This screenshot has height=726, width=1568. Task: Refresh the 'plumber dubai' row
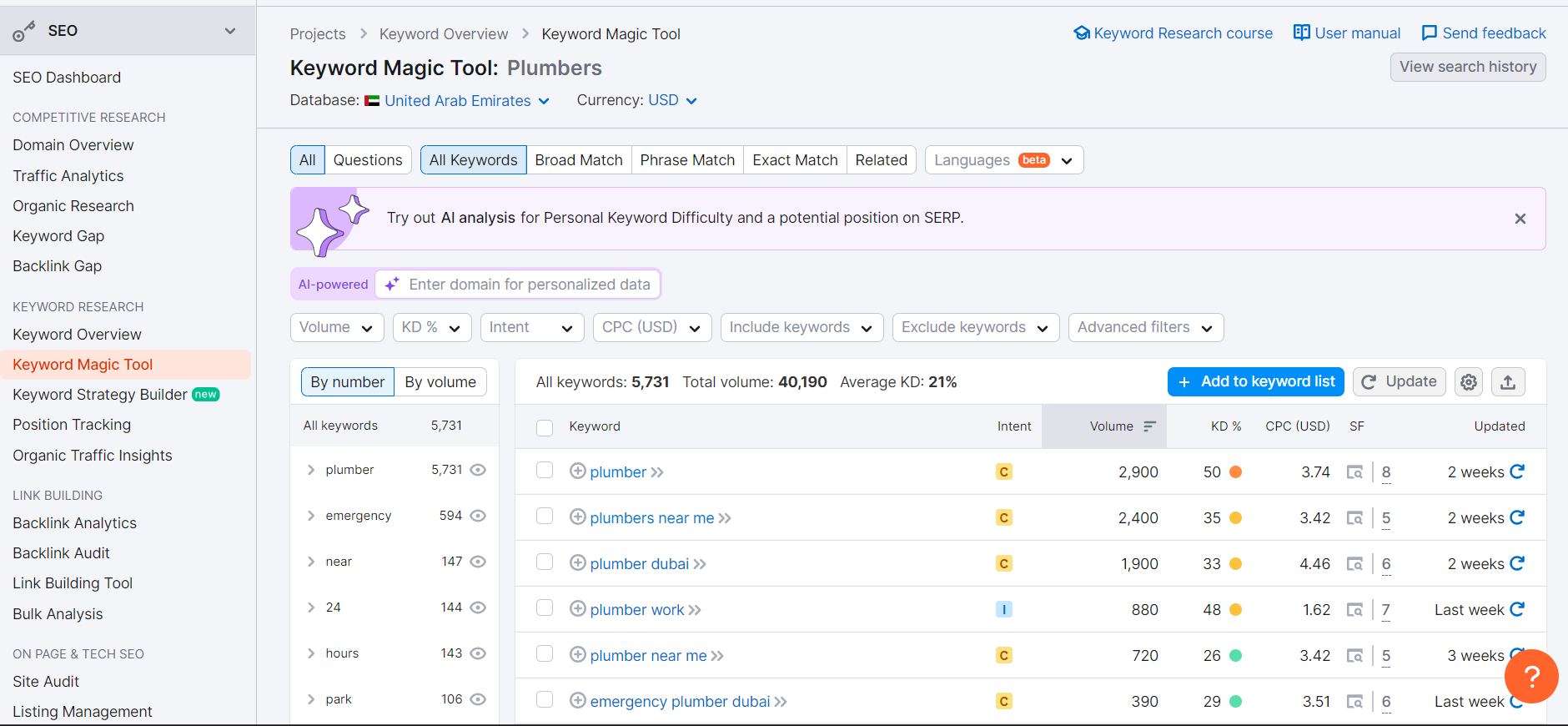click(x=1517, y=563)
